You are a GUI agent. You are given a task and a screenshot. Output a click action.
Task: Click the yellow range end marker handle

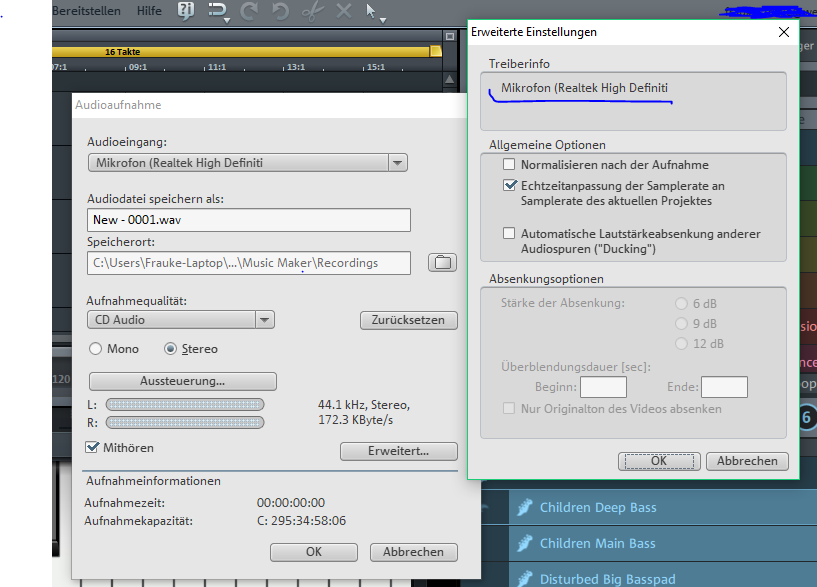[x=436, y=51]
